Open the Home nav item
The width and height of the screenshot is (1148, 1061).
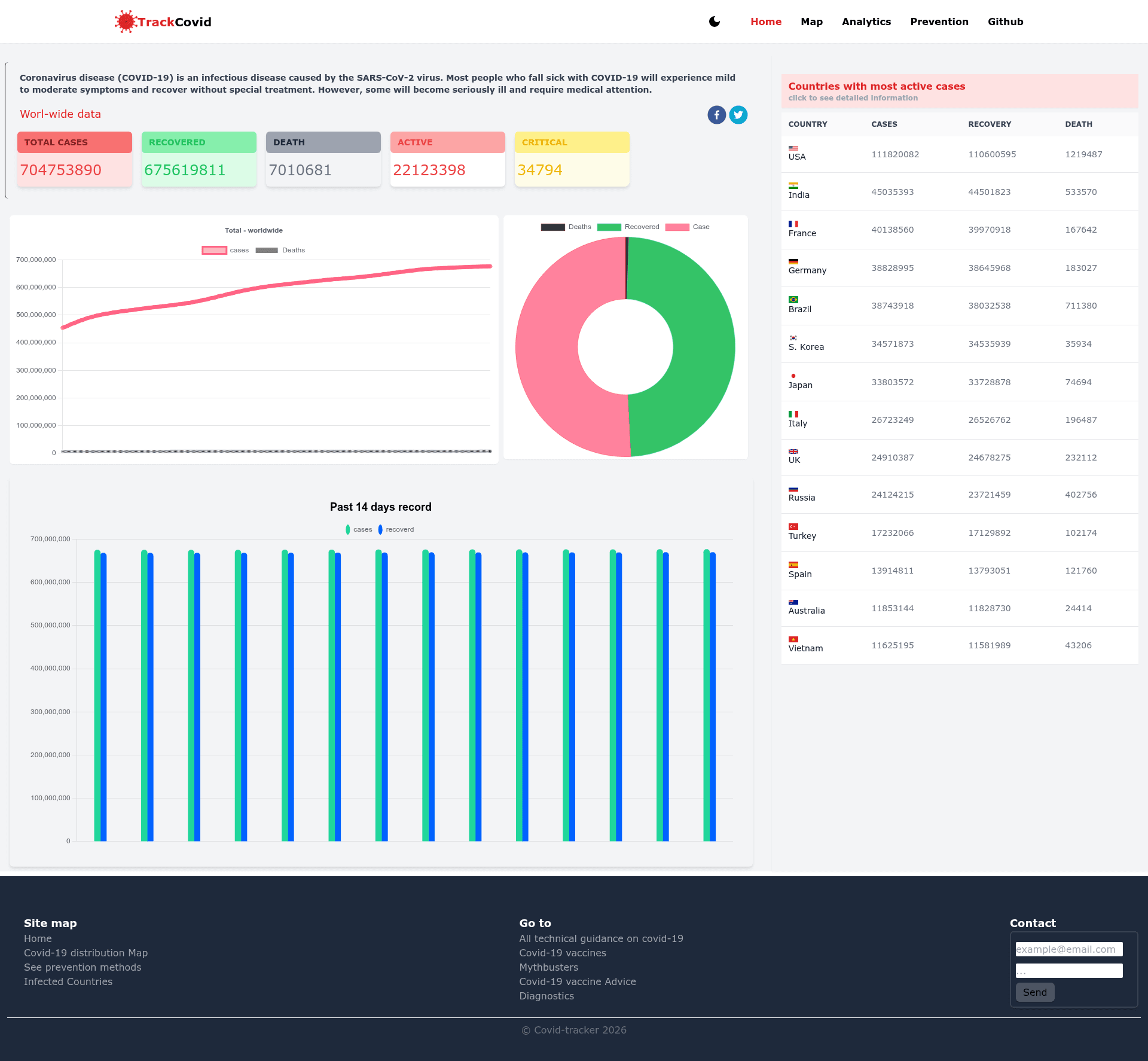(x=766, y=22)
